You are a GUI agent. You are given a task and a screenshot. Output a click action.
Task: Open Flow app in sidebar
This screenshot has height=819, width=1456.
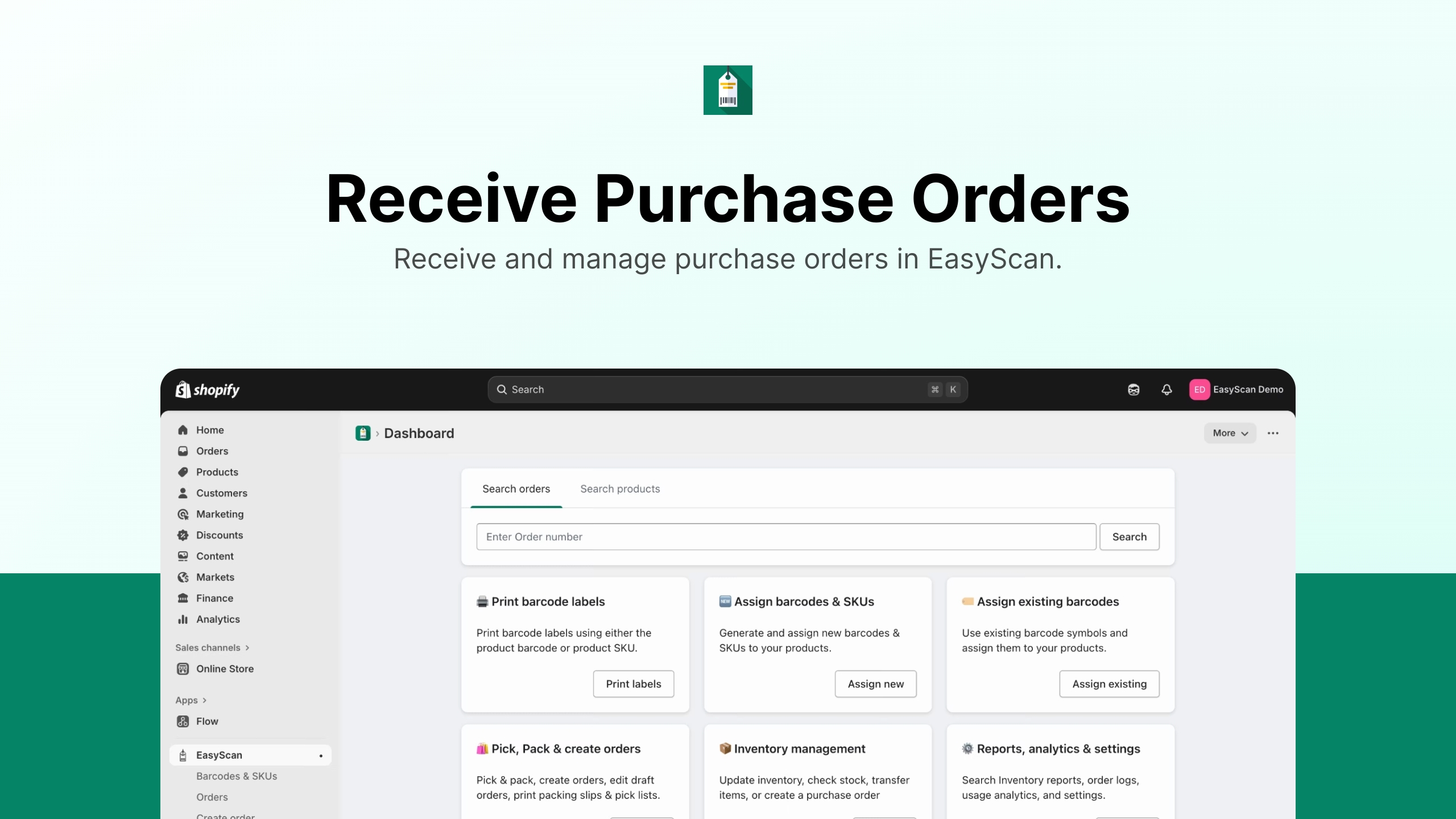pyautogui.click(x=207, y=721)
